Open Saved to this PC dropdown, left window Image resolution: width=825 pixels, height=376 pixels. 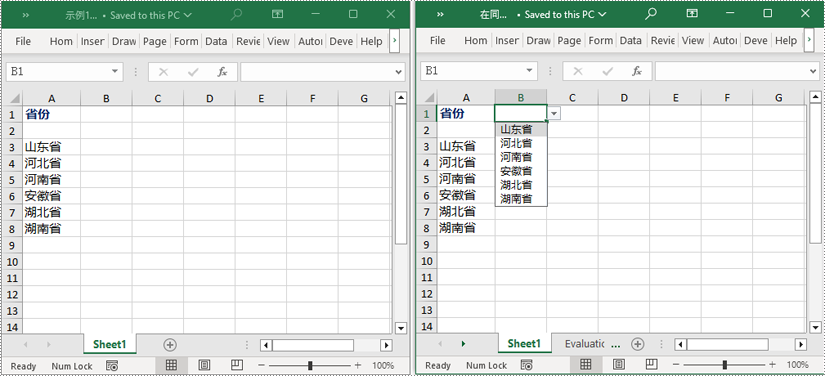tap(151, 15)
